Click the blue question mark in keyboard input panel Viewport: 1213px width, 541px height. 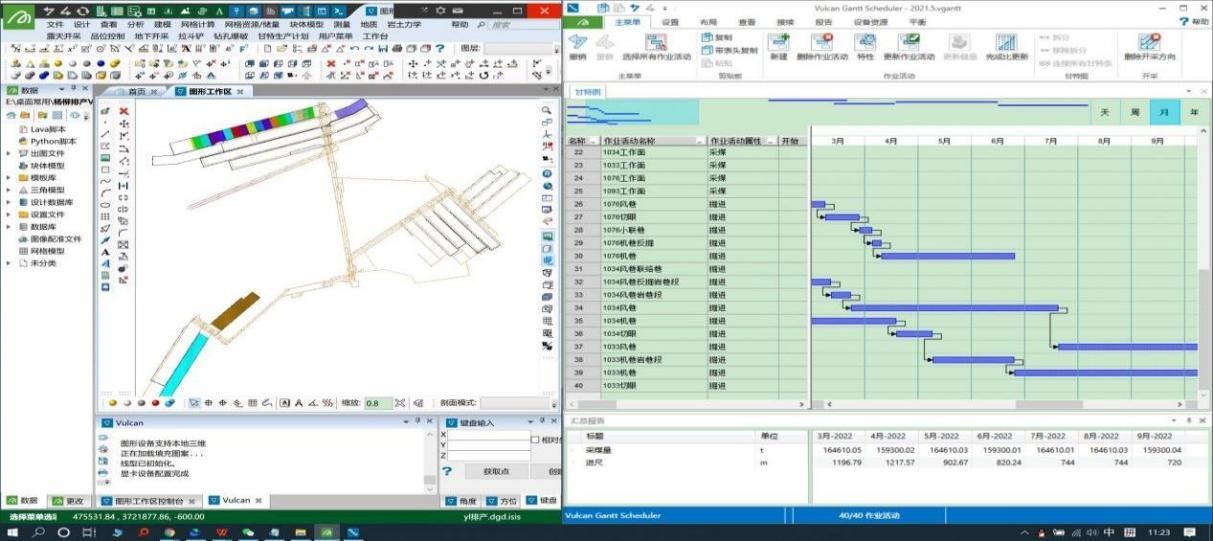[447, 471]
